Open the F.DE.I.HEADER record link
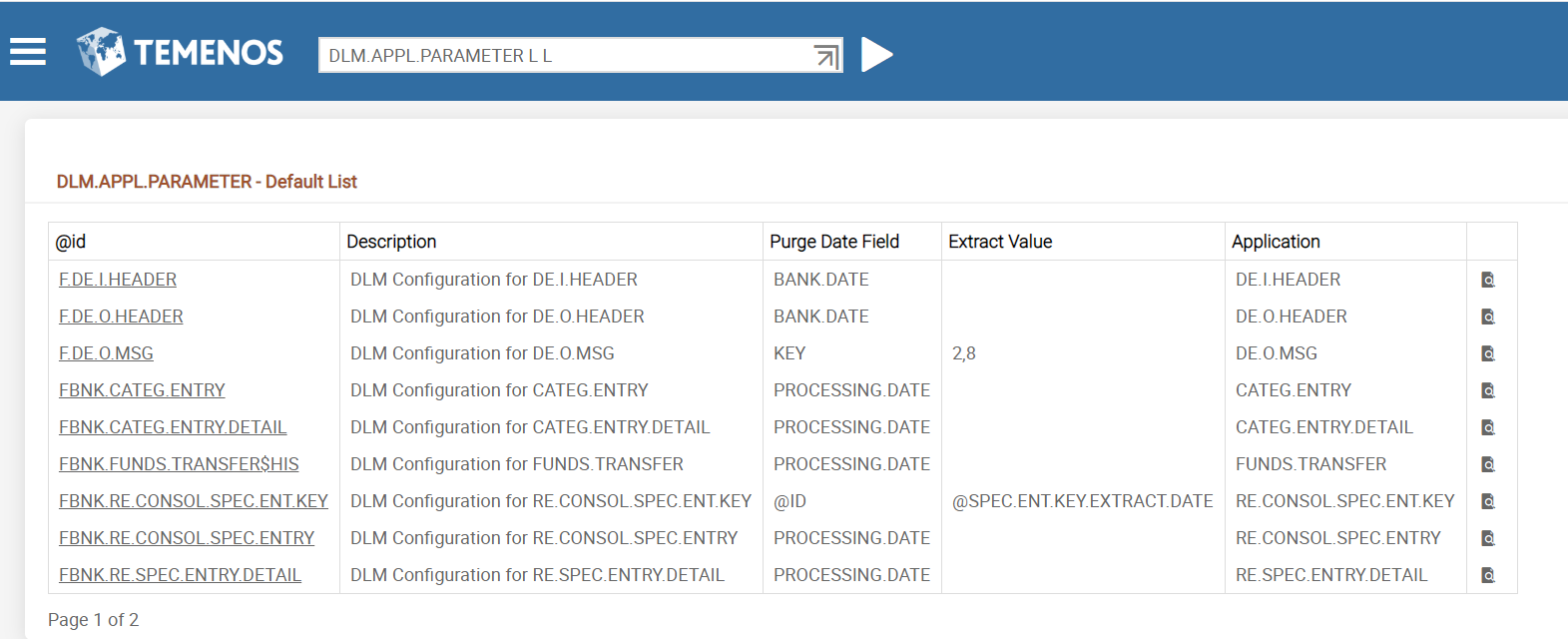 118,280
